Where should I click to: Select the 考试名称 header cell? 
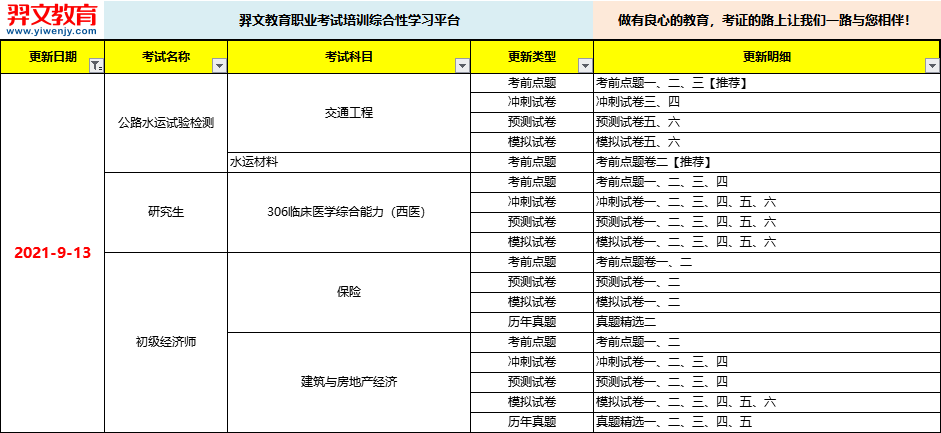click(x=166, y=57)
